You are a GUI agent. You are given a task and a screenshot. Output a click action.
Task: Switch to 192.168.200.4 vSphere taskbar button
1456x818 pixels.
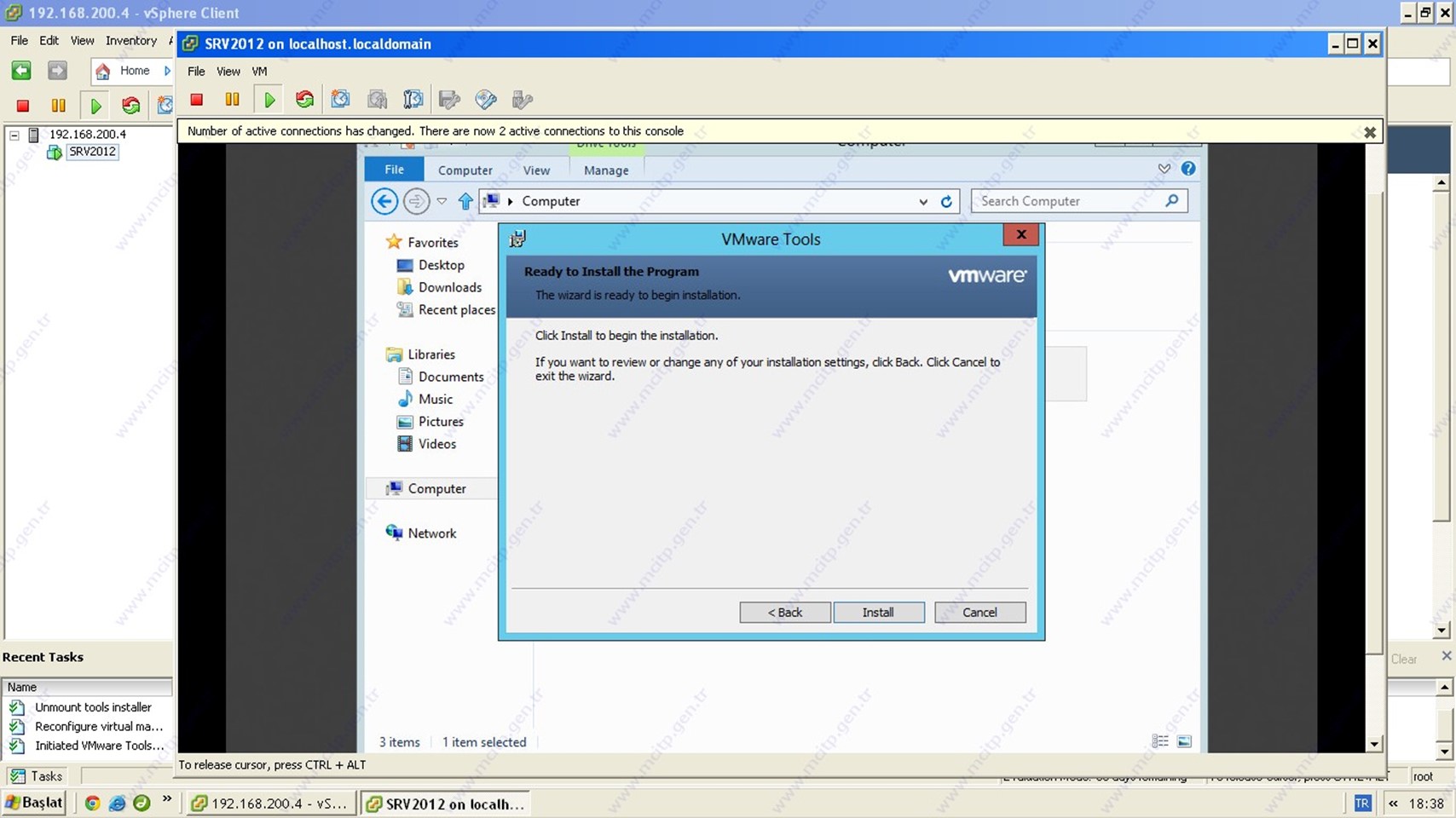click(270, 804)
